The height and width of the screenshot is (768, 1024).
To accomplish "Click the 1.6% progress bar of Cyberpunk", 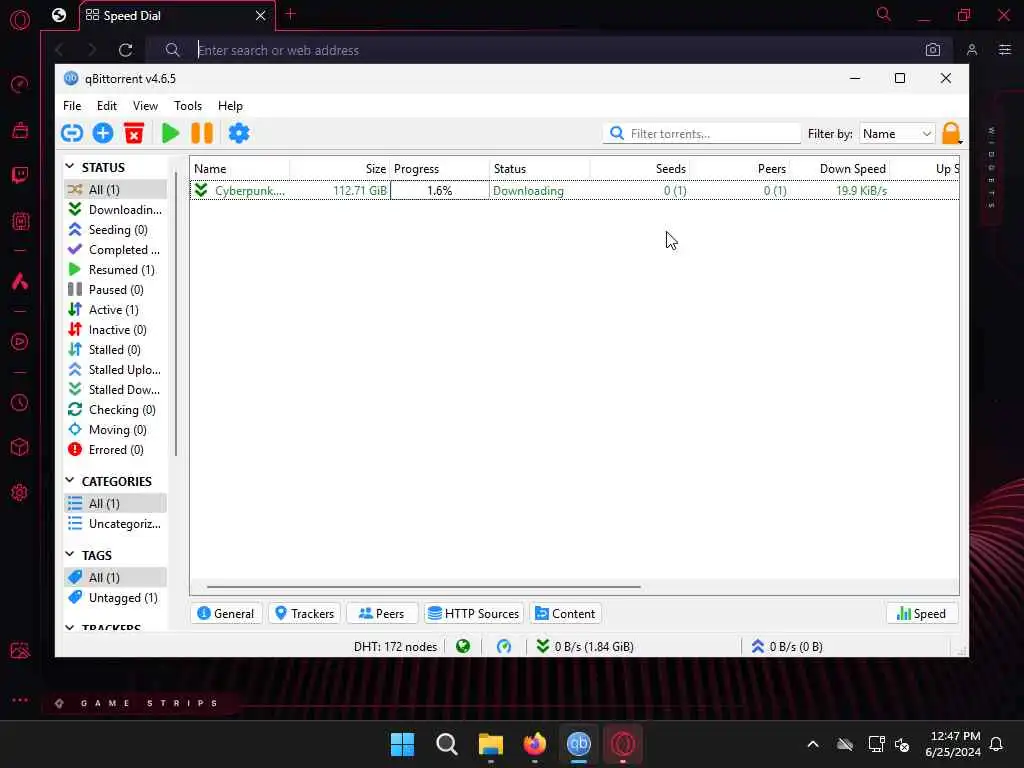I will 440,191.
